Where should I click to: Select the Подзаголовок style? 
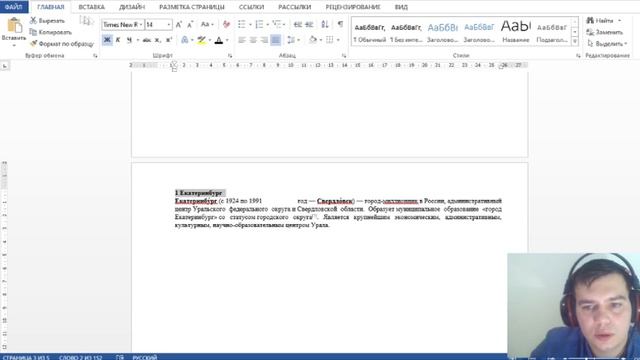pyautogui.click(x=552, y=32)
